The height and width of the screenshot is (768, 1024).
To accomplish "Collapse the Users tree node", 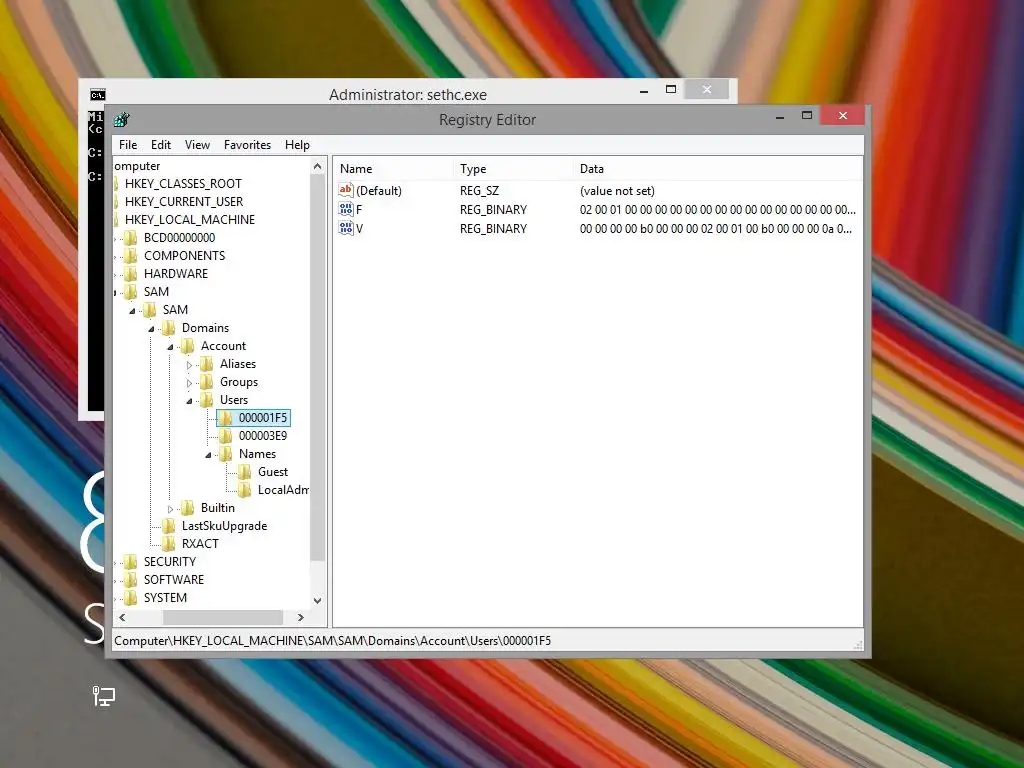I will click(189, 401).
